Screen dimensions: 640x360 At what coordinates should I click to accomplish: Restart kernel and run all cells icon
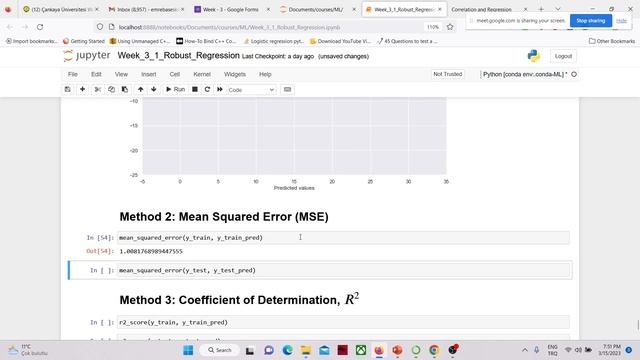[x=220, y=89]
